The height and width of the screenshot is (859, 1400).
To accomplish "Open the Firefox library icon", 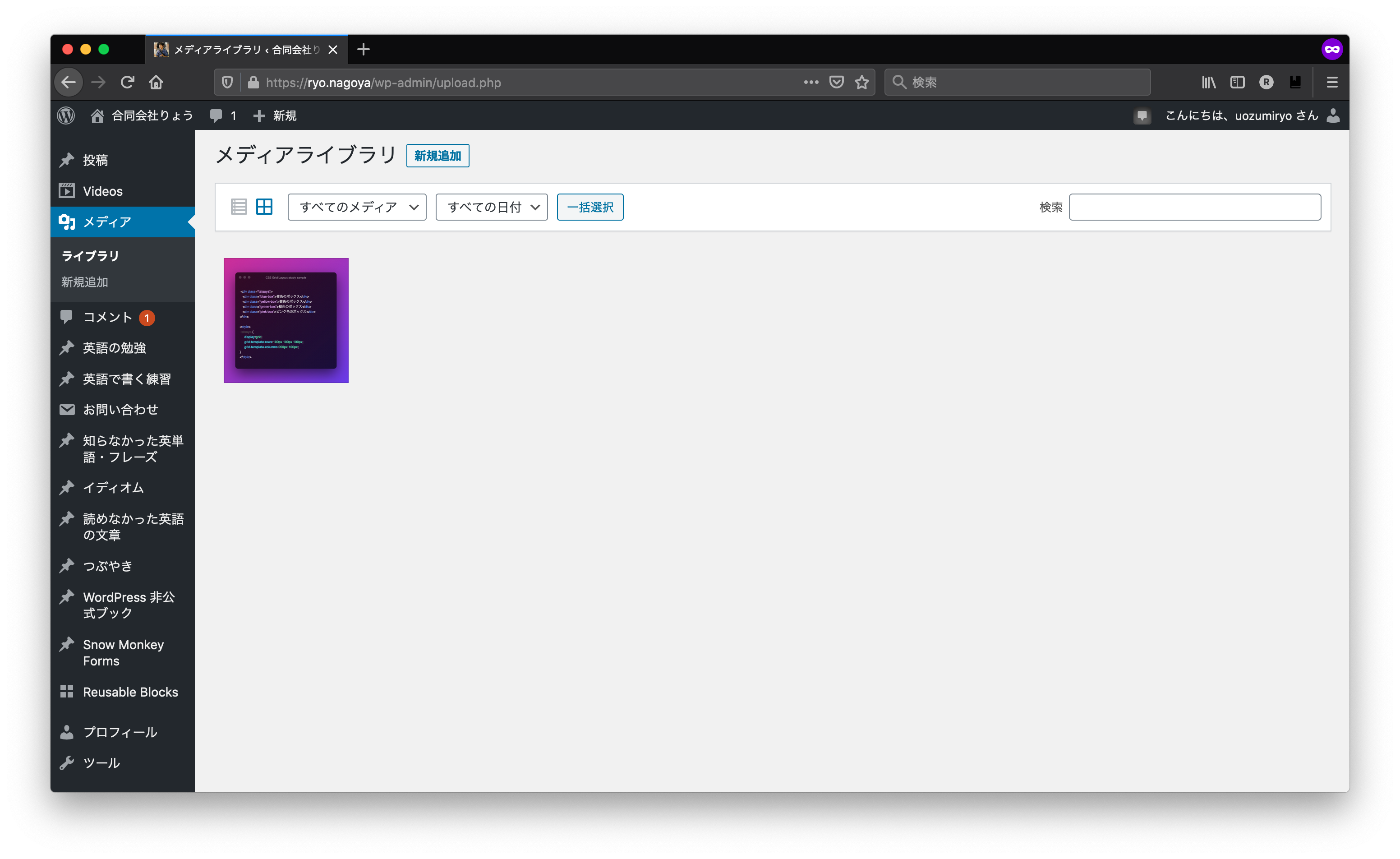I will (1209, 83).
